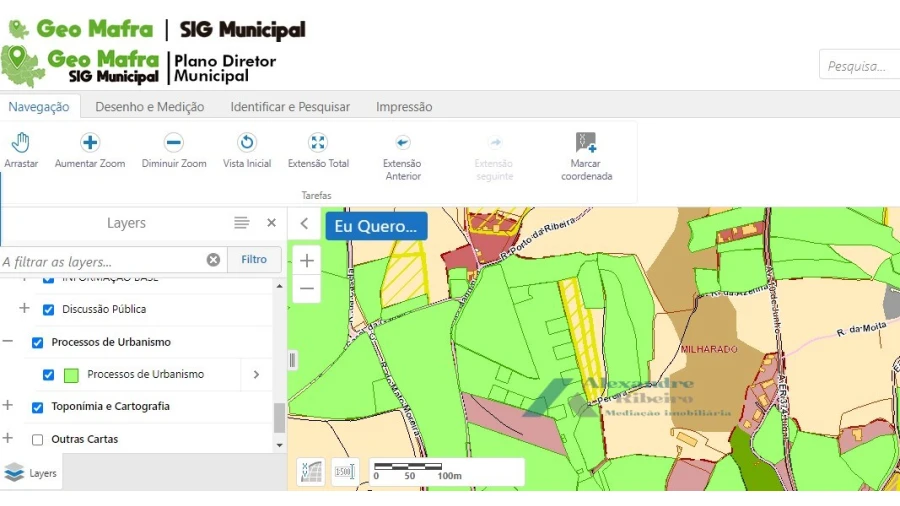This screenshot has width=900, height=506.
Task: Open Processos de Urbanismo layer options arrow
Action: tap(257, 375)
